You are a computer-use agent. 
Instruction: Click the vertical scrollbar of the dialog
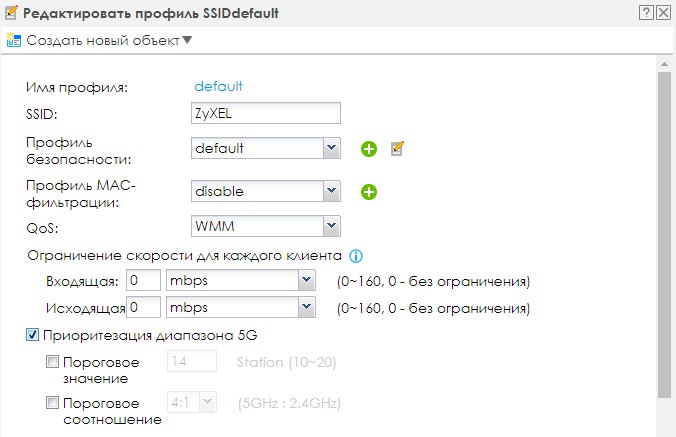[x=663, y=230]
